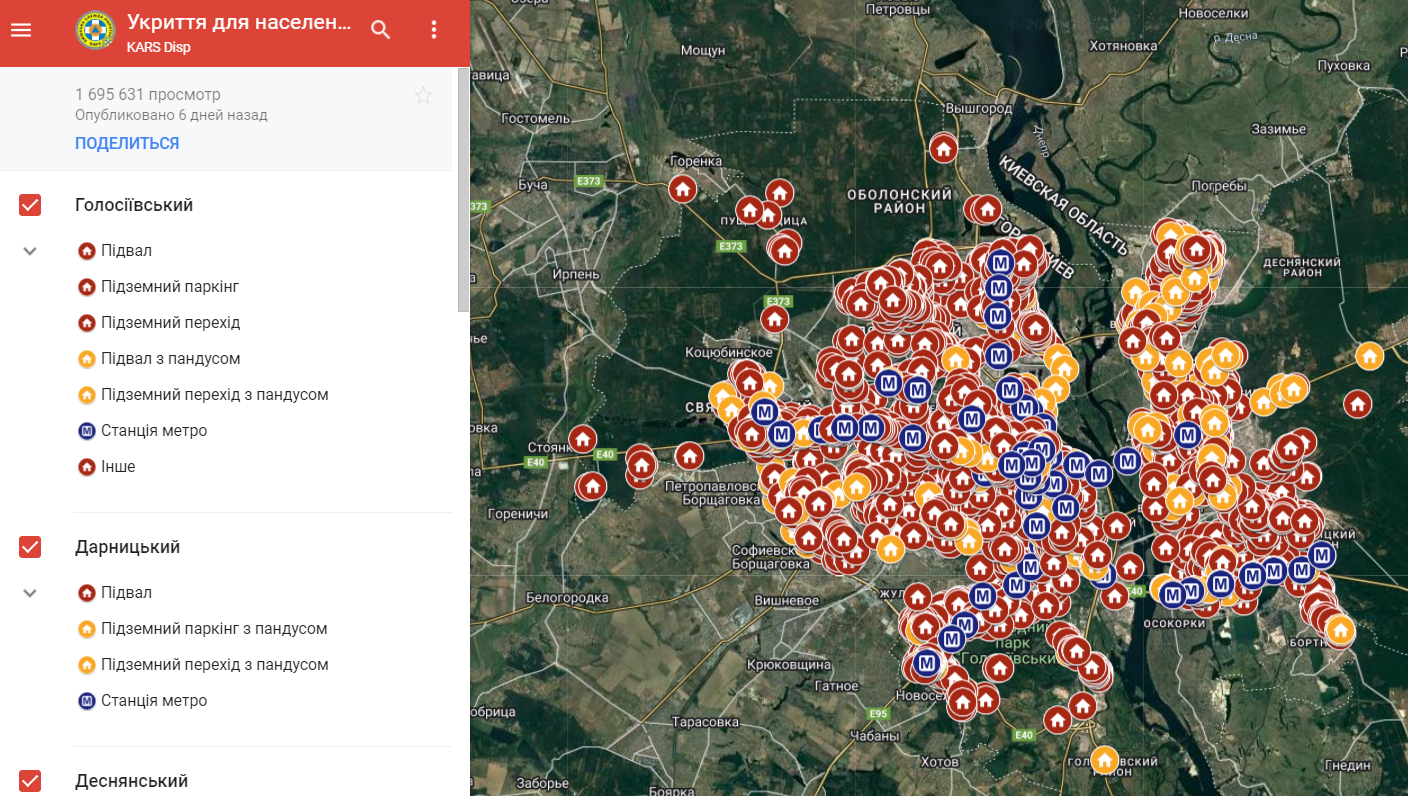
Task: Uncheck the Голосіївський layer checkbox
Action: point(30,205)
